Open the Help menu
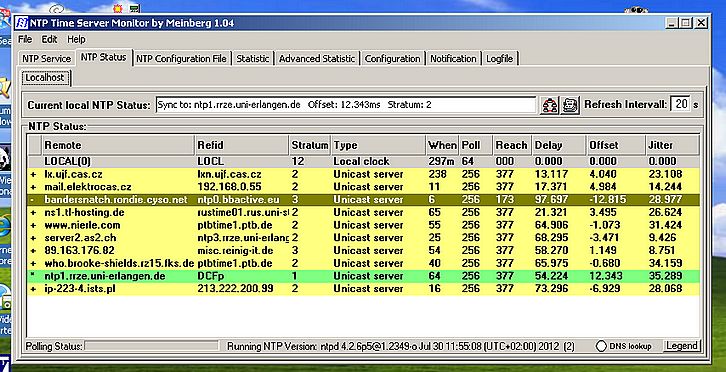The image size is (726, 372). [76, 39]
